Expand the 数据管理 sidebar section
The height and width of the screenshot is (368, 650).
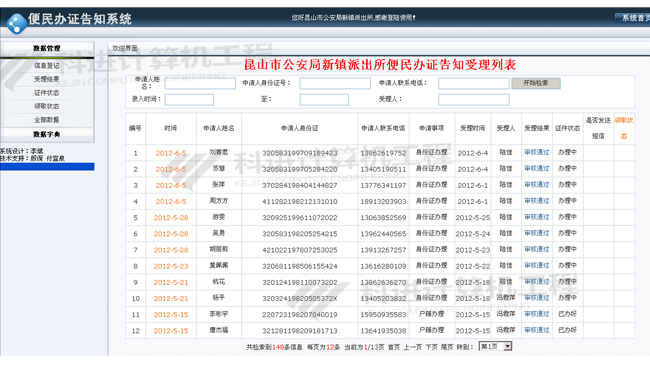[x=47, y=48]
